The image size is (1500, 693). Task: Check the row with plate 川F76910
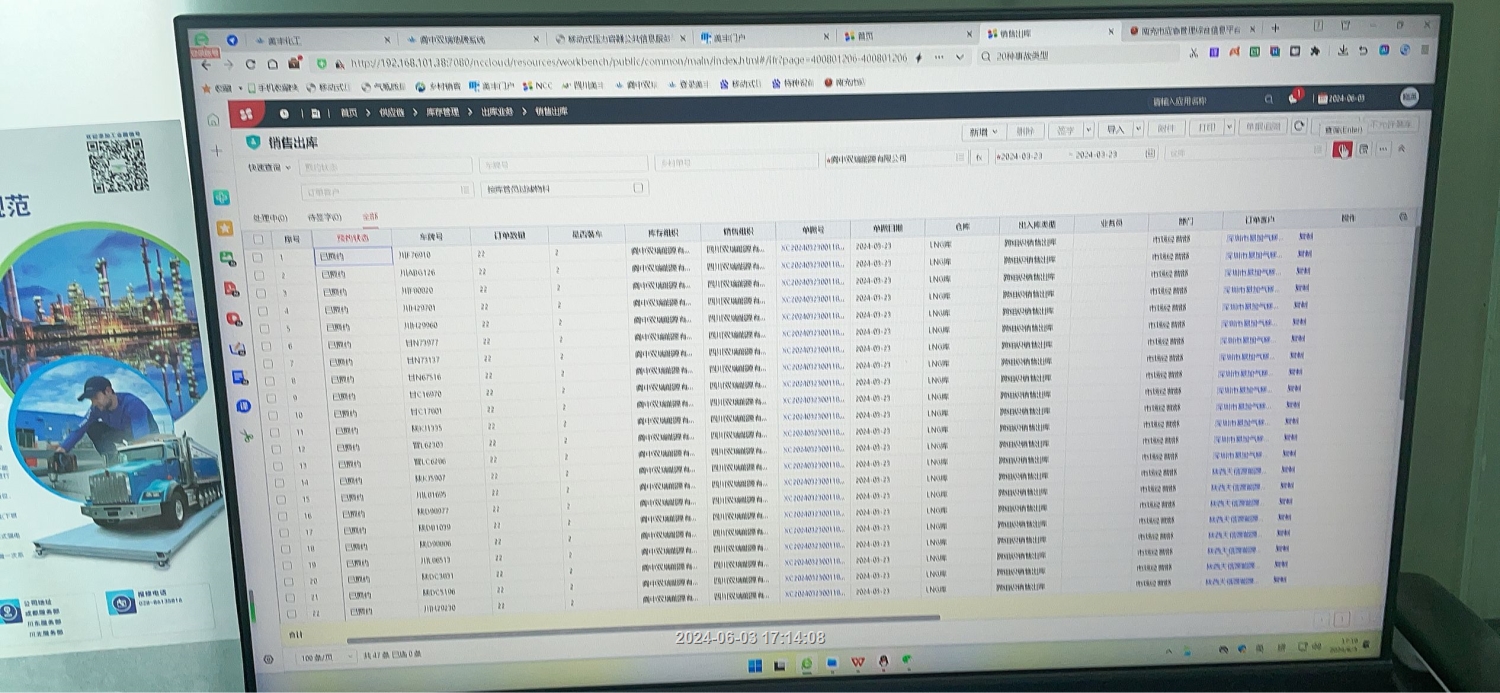(x=257, y=257)
